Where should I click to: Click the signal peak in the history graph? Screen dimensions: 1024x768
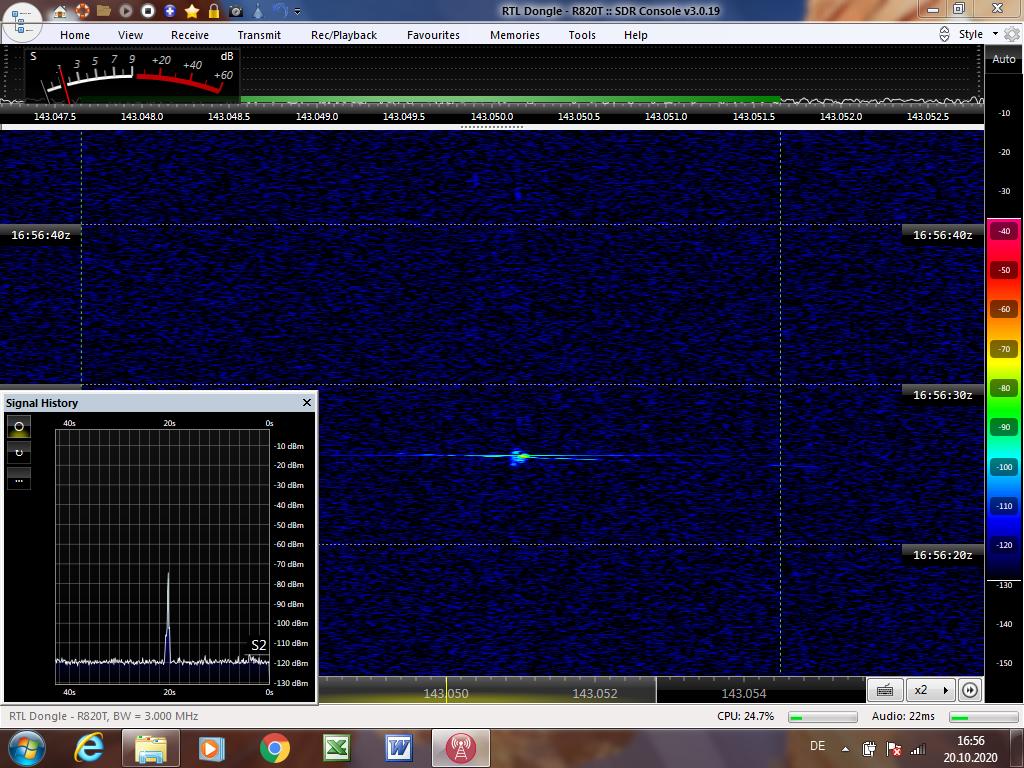coord(168,617)
